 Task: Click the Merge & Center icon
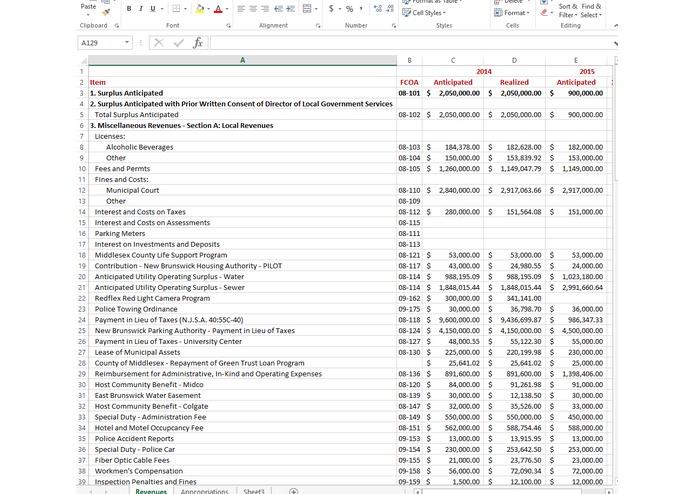pyautogui.click(x=307, y=8)
